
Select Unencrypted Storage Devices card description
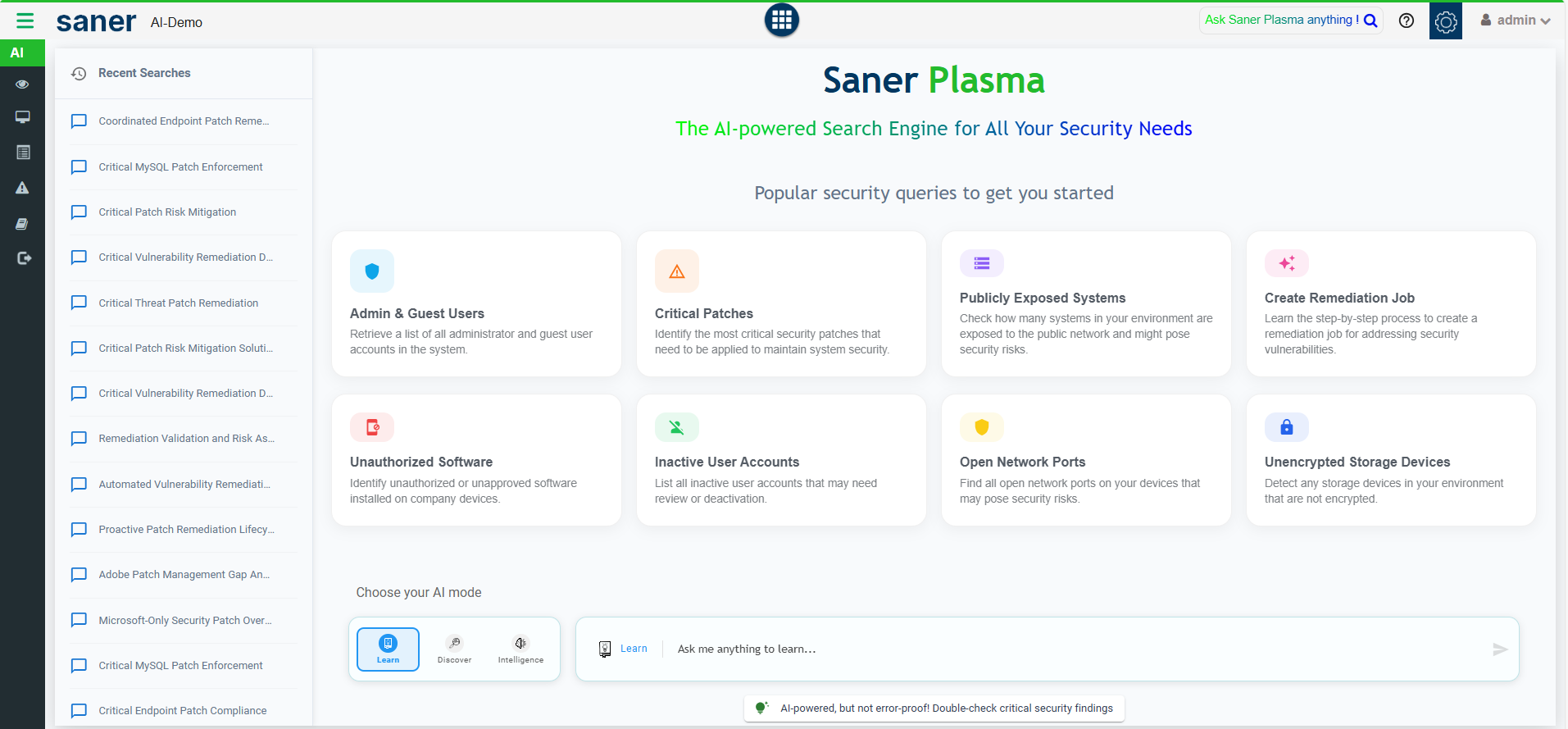pyautogui.click(x=1384, y=491)
